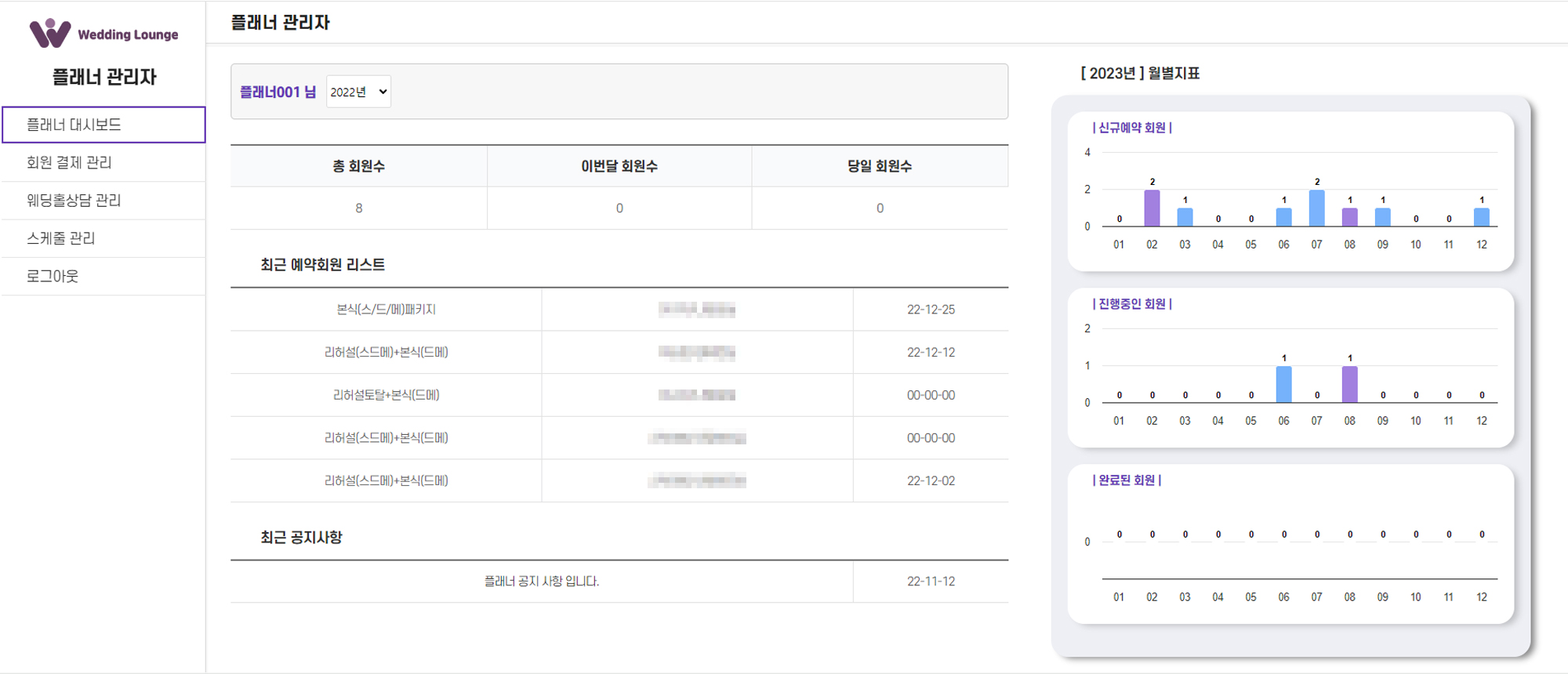Open the 본식(스/드/메)패키지 reservation row

386,310
